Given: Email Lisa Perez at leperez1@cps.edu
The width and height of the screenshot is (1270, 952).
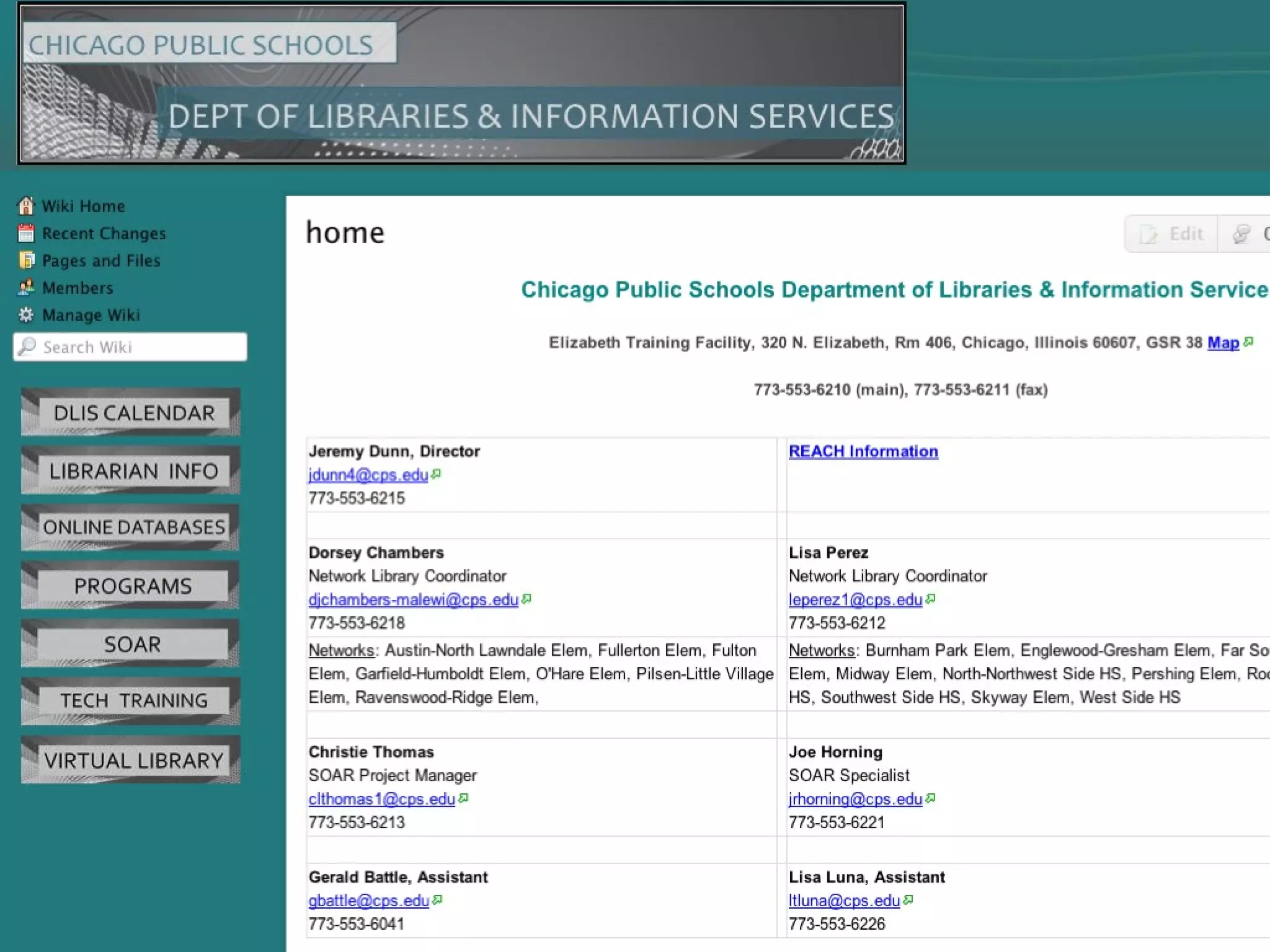Looking at the screenshot, I should tap(855, 600).
